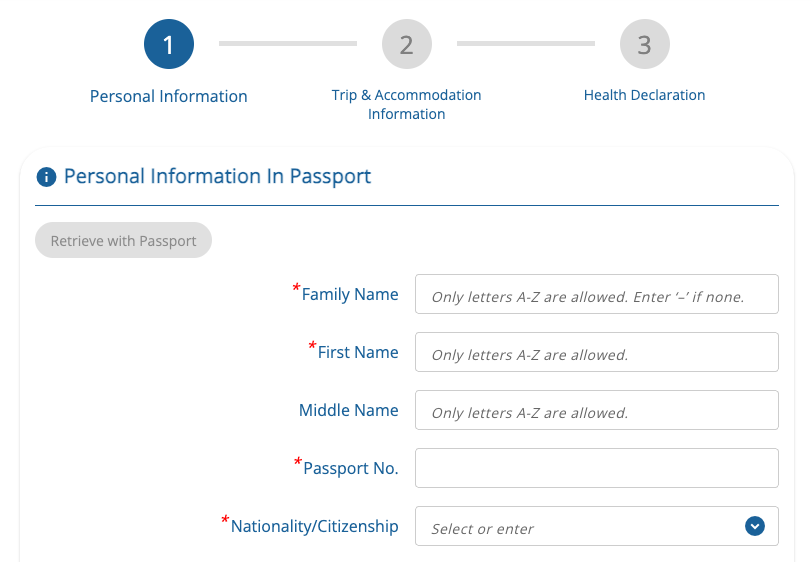Screen dimensions: 812x562
Task: Open the Nationality/Citizenship select box
Action: pyautogui.click(x=580, y=527)
